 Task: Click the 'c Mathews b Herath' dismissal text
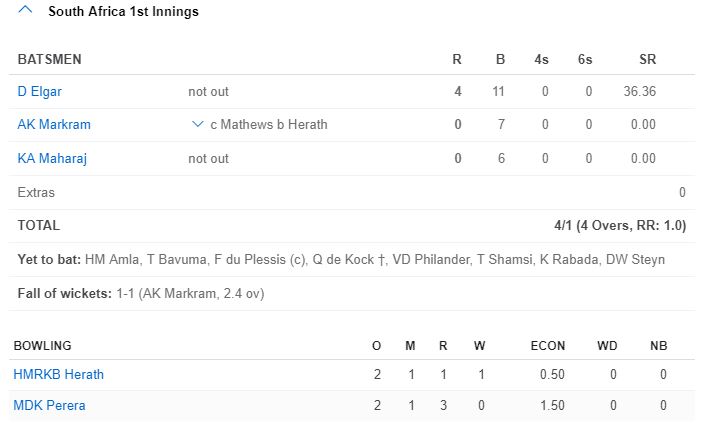(x=268, y=125)
